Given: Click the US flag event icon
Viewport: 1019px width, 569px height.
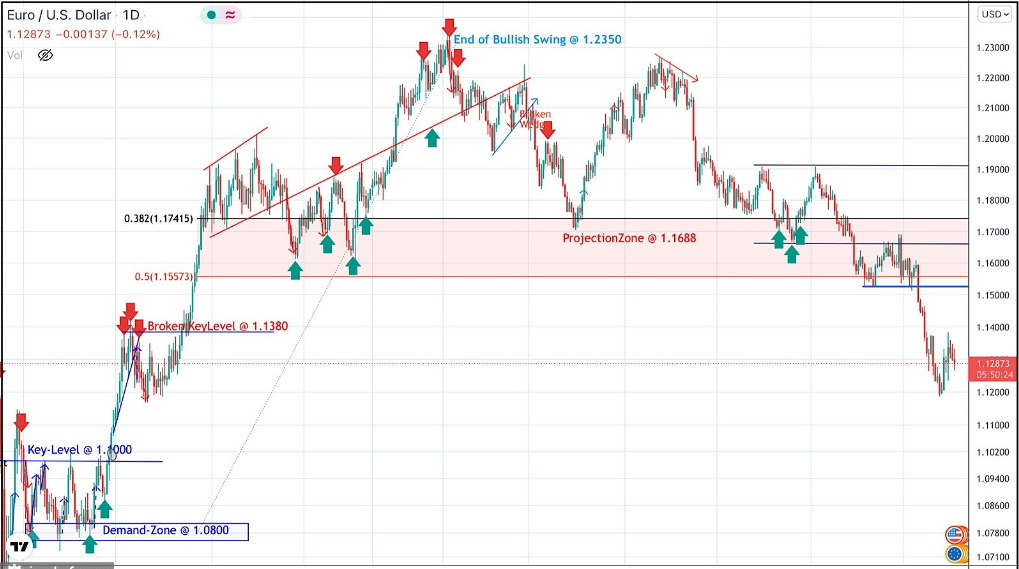Looking at the screenshot, I should click(x=955, y=535).
